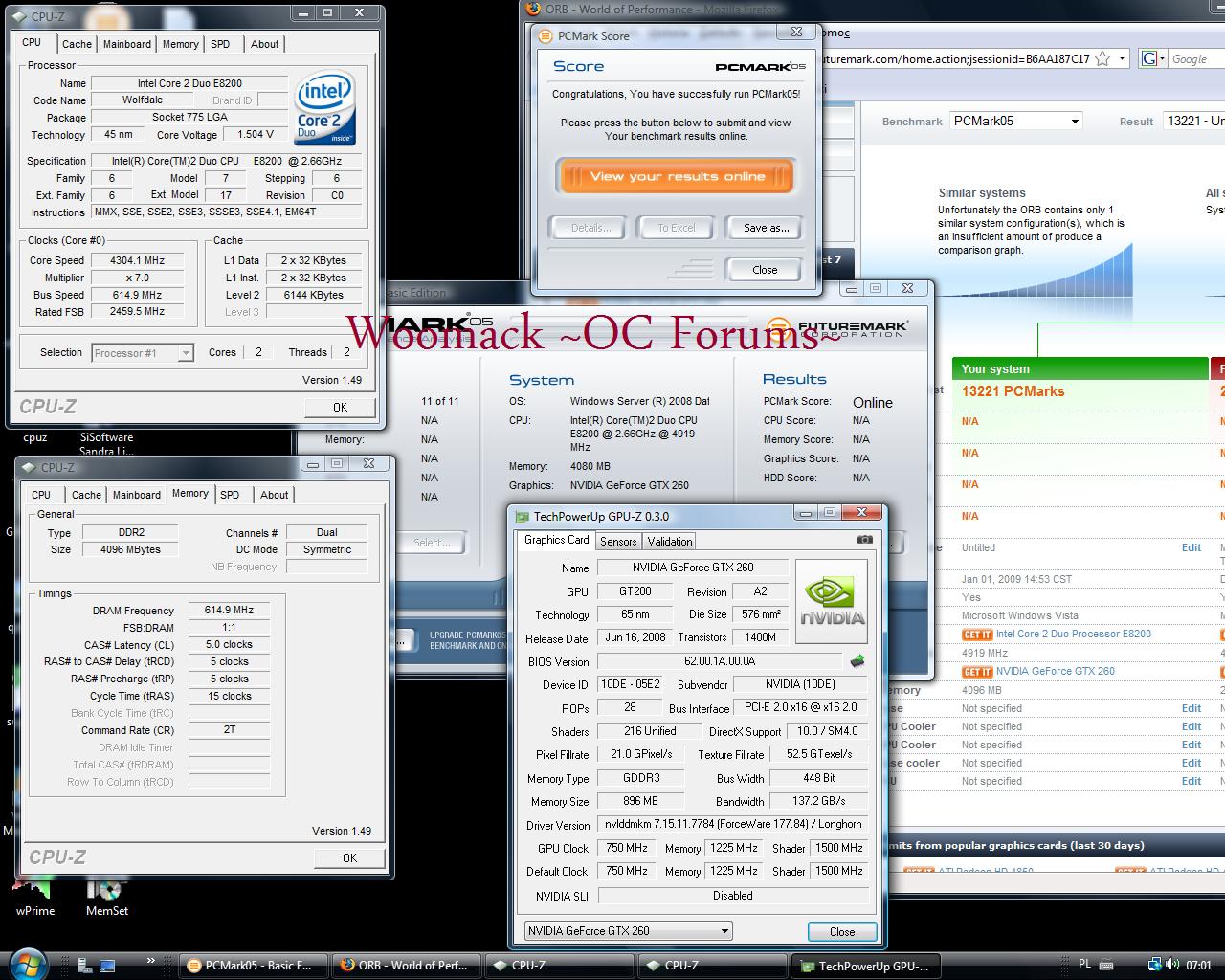Open MemSet desktop shortcut

[106, 897]
